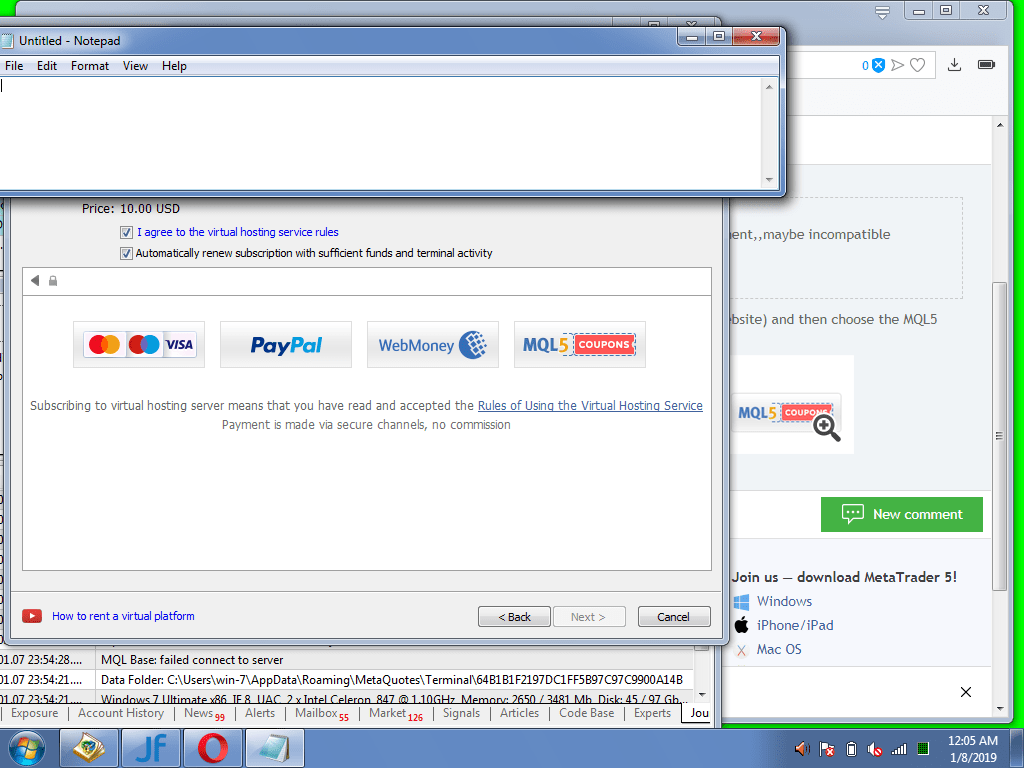
Task: Select PayPal as payment method
Action: (x=286, y=344)
